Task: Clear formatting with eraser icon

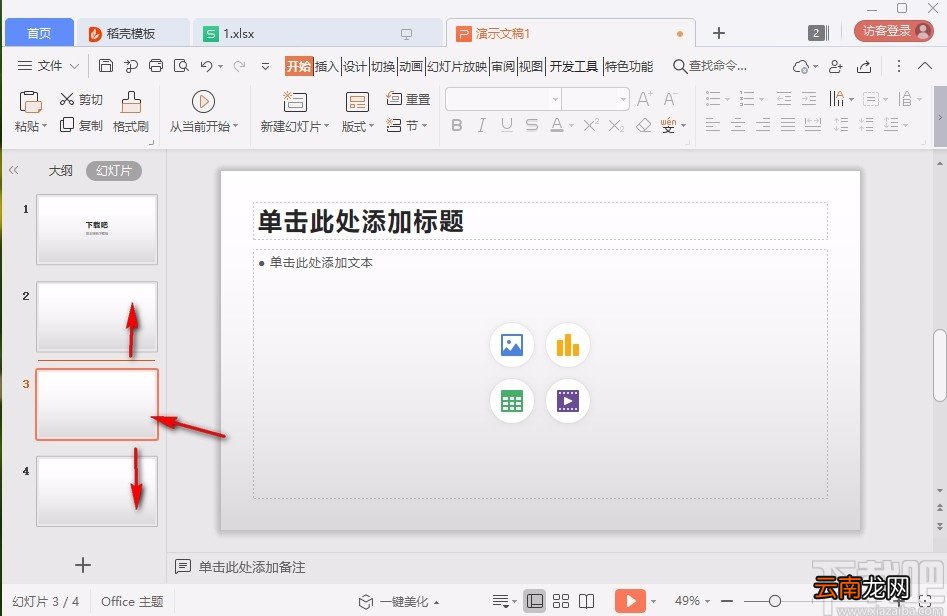Action: [x=644, y=125]
